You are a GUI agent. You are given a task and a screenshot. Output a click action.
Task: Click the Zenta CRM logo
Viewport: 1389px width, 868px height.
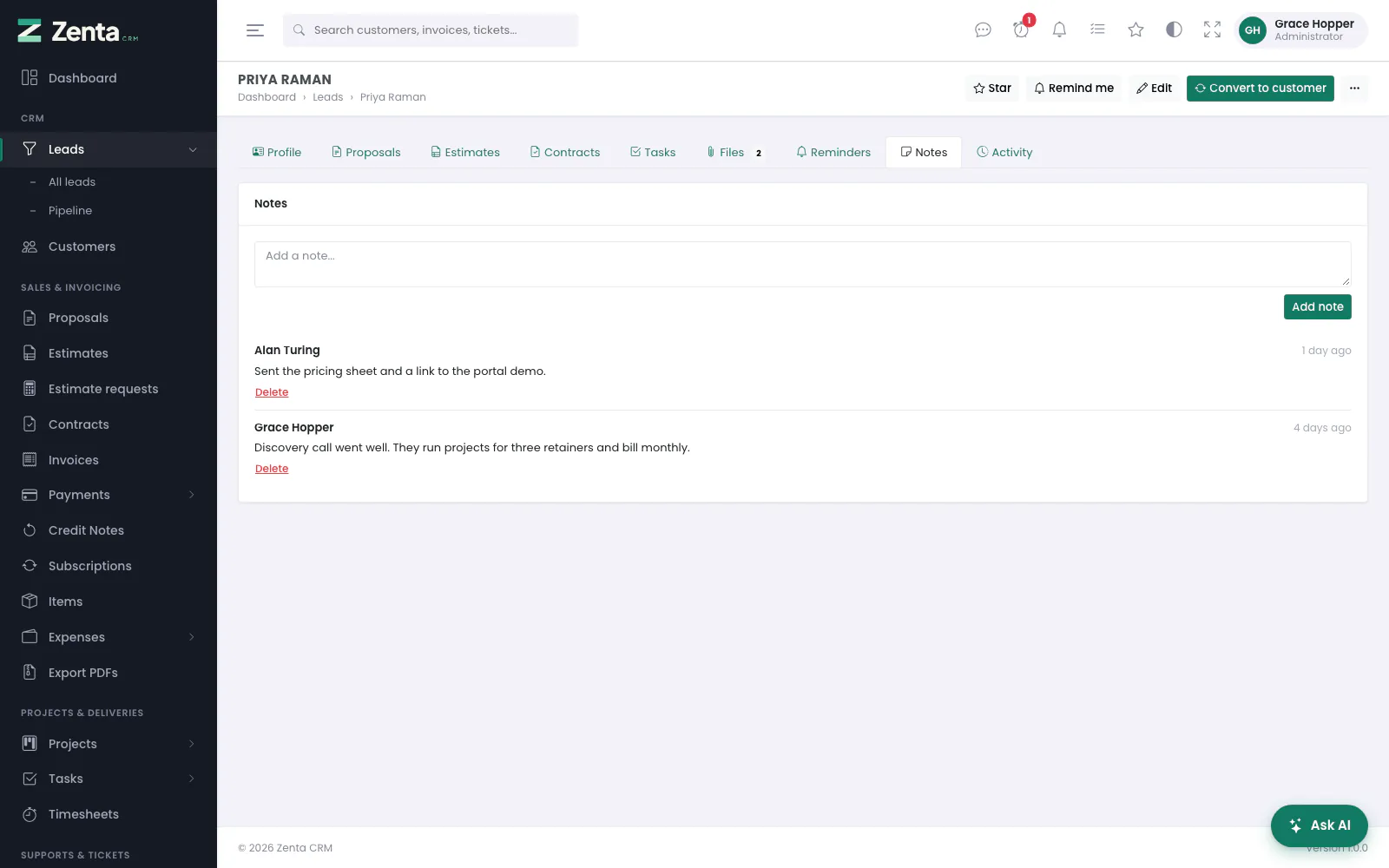click(x=78, y=31)
